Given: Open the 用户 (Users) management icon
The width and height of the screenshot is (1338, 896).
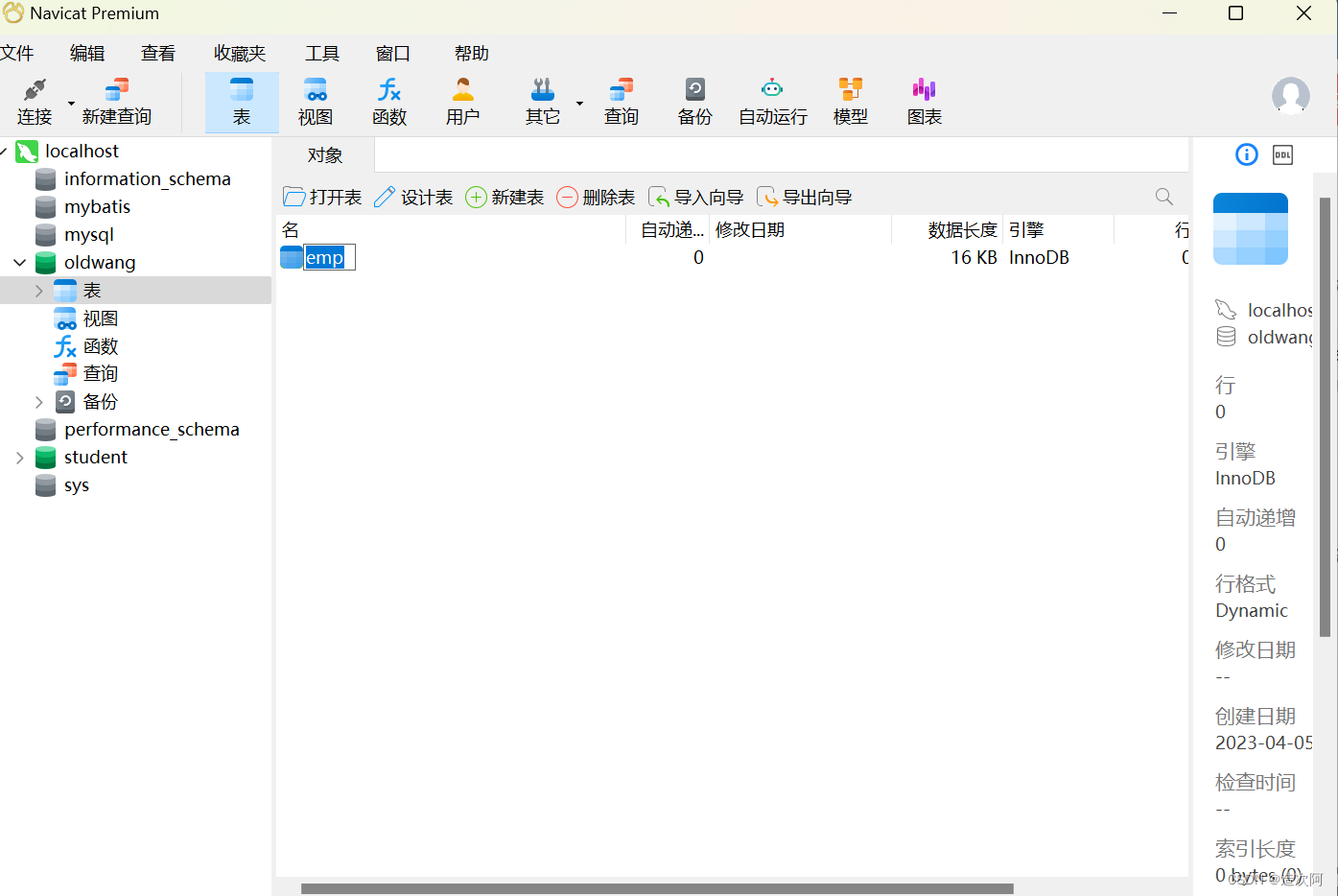Looking at the screenshot, I should [463, 100].
